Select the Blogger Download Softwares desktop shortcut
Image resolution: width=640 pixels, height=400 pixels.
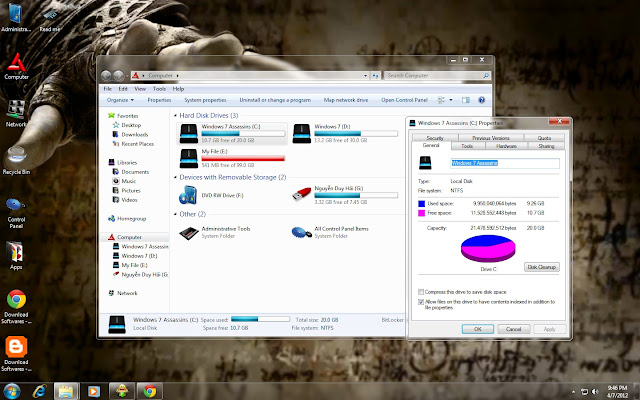(x=16, y=354)
